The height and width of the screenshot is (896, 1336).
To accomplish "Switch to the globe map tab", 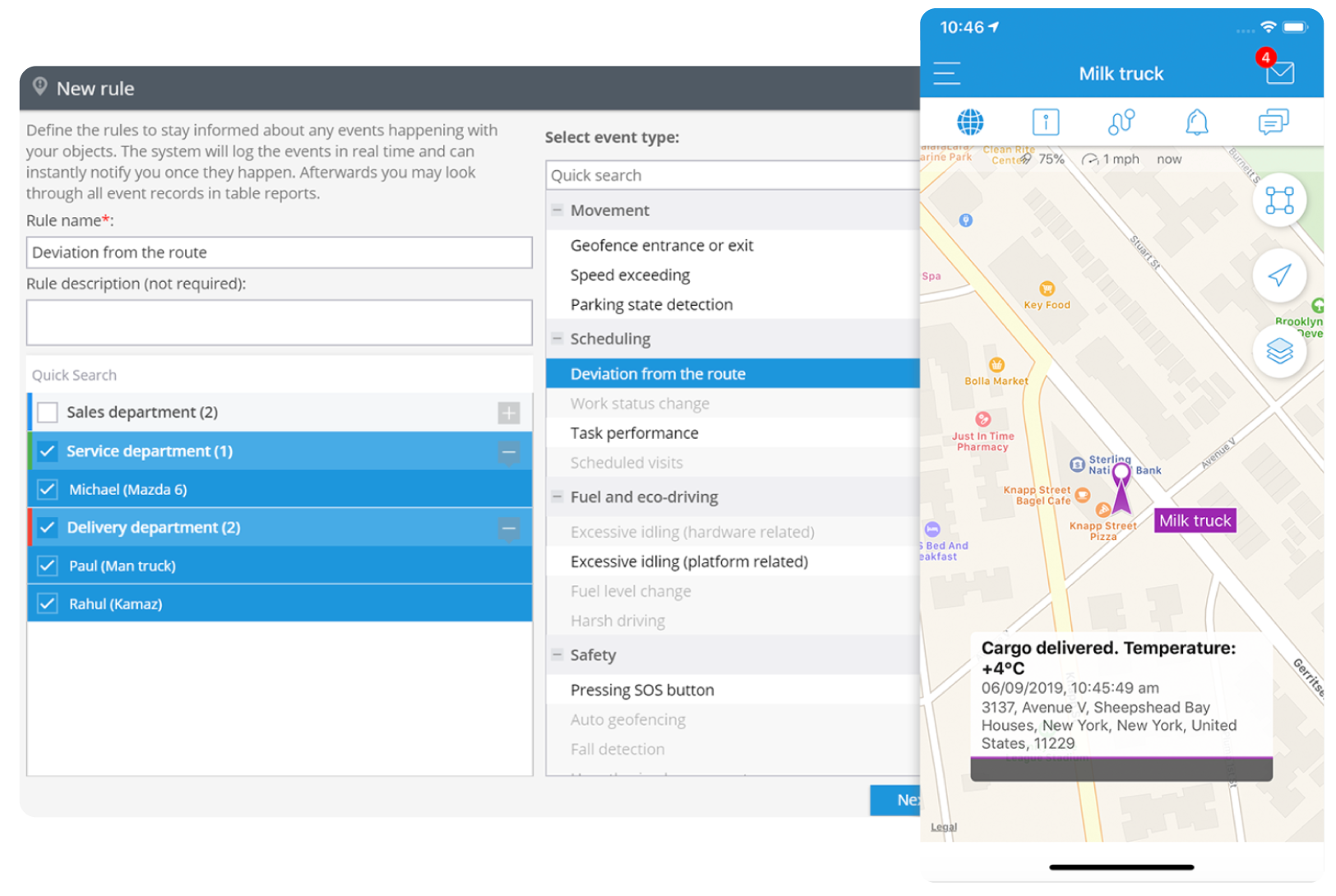I will tap(970, 122).
